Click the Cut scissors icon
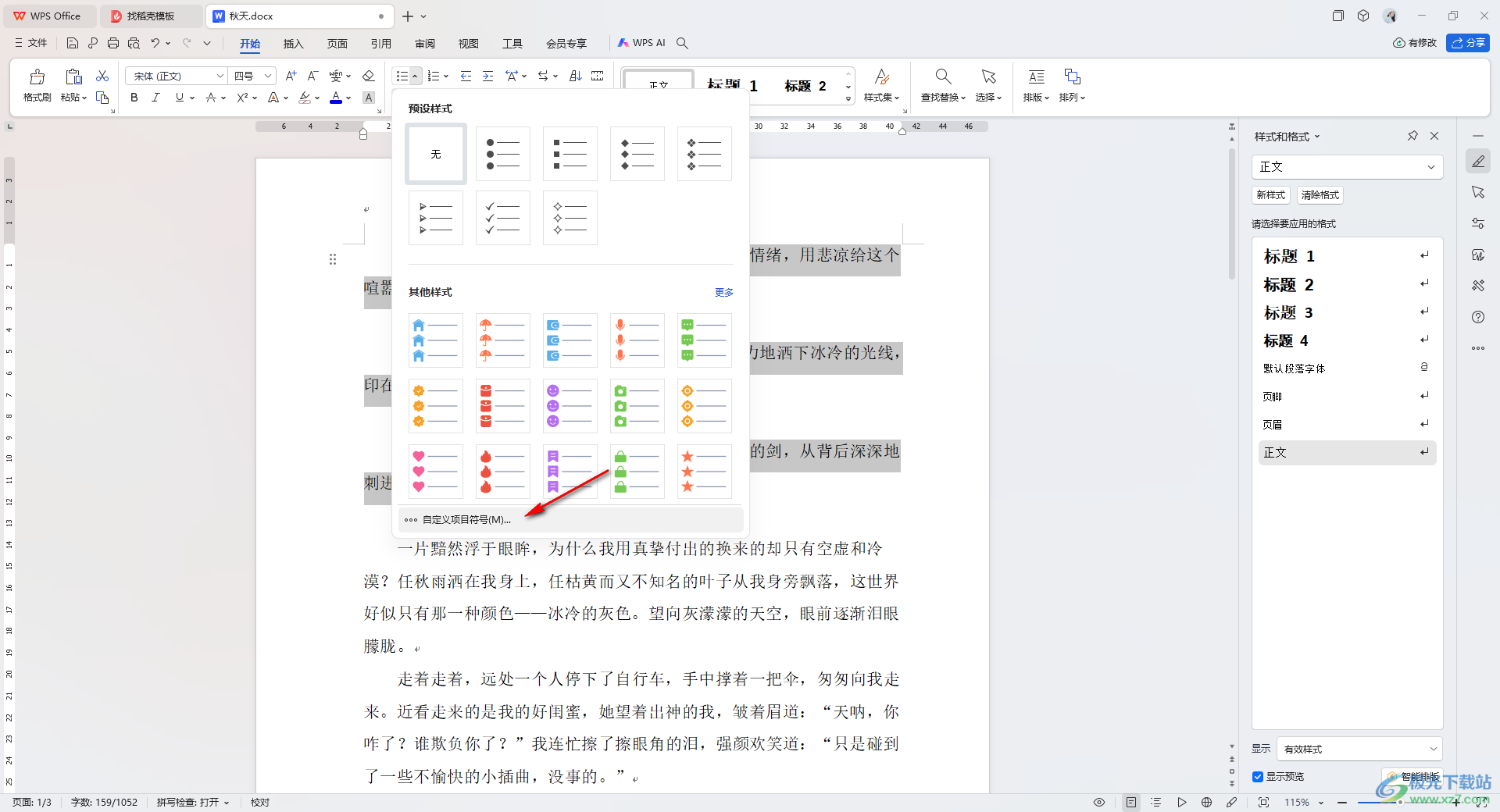Viewport: 1500px width, 812px height. coord(102,76)
